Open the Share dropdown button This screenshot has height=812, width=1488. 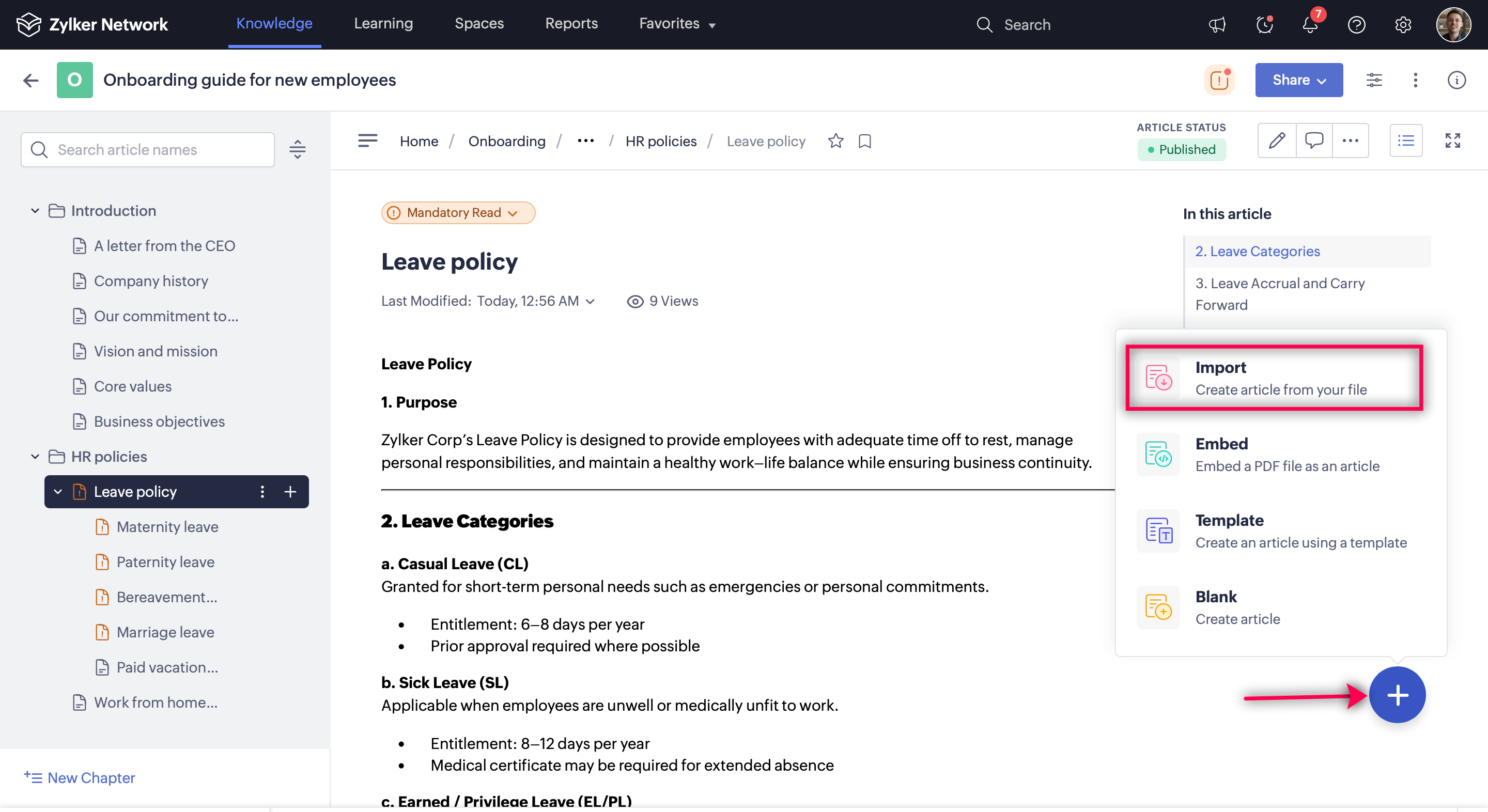(x=1298, y=80)
